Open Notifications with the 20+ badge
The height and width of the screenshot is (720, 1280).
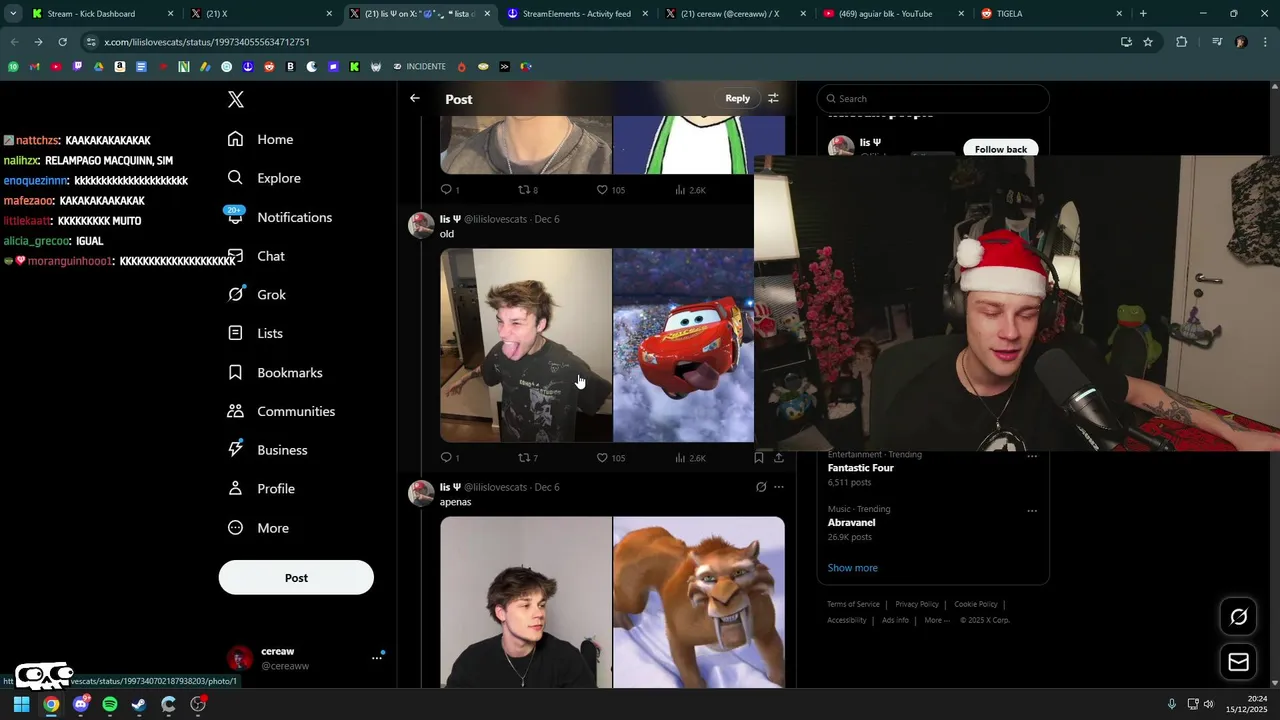pos(279,217)
